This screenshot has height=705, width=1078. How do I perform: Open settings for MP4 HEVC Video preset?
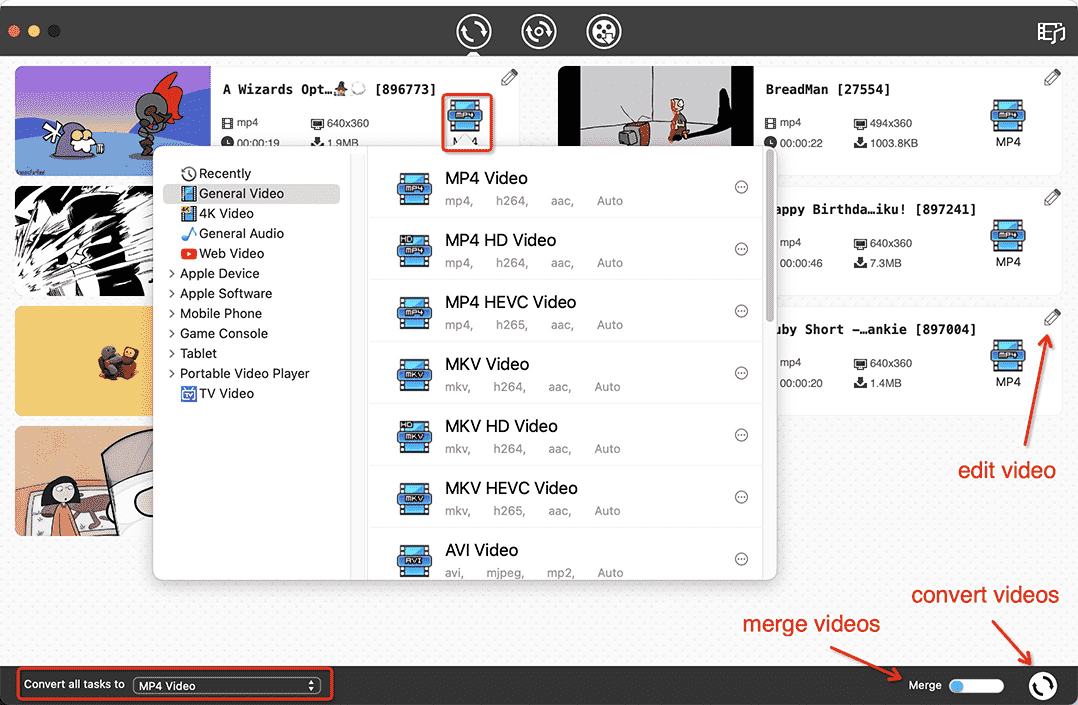coord(741,311)
